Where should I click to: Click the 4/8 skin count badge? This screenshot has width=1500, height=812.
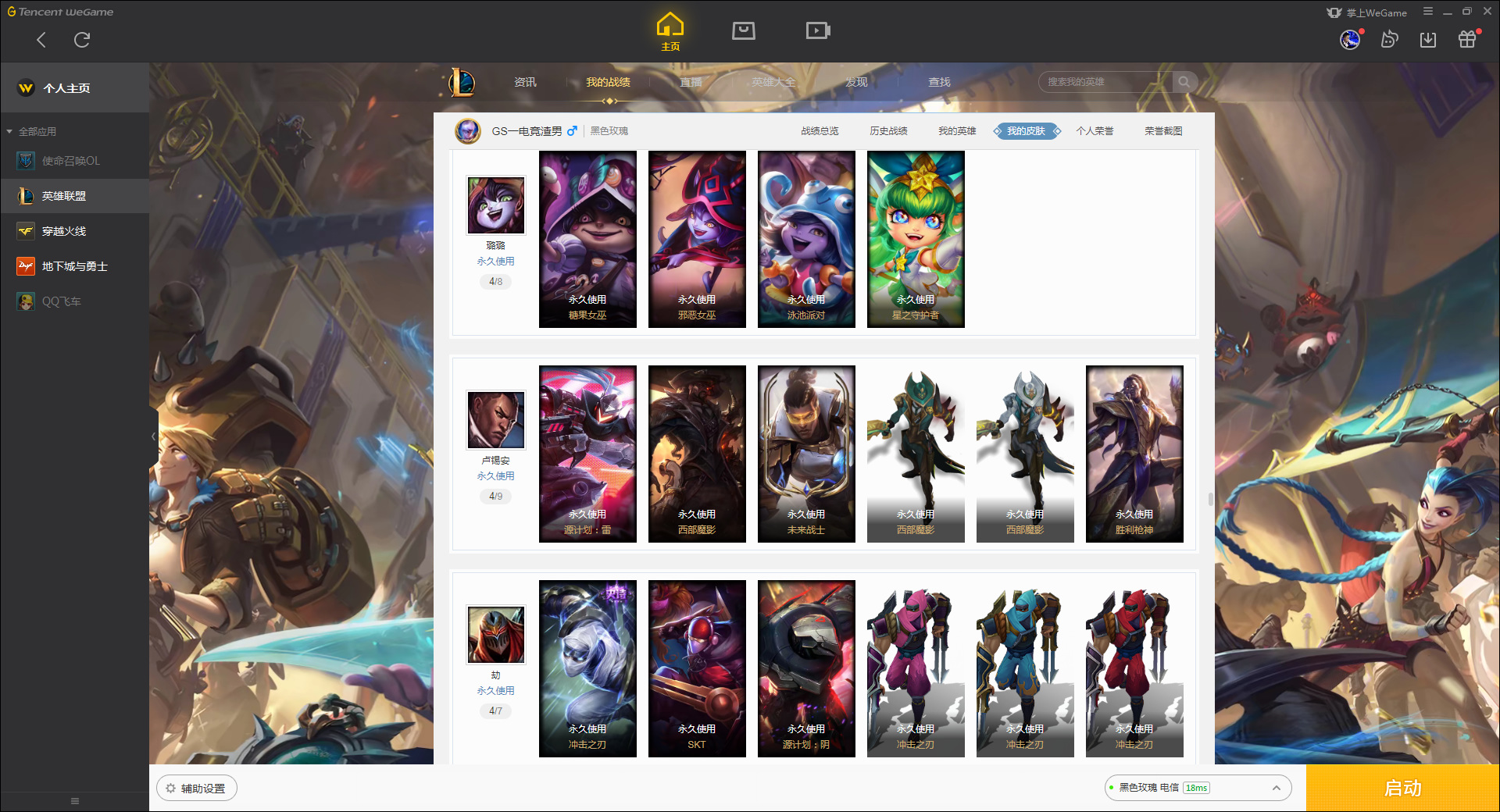(x=495, y=281)
